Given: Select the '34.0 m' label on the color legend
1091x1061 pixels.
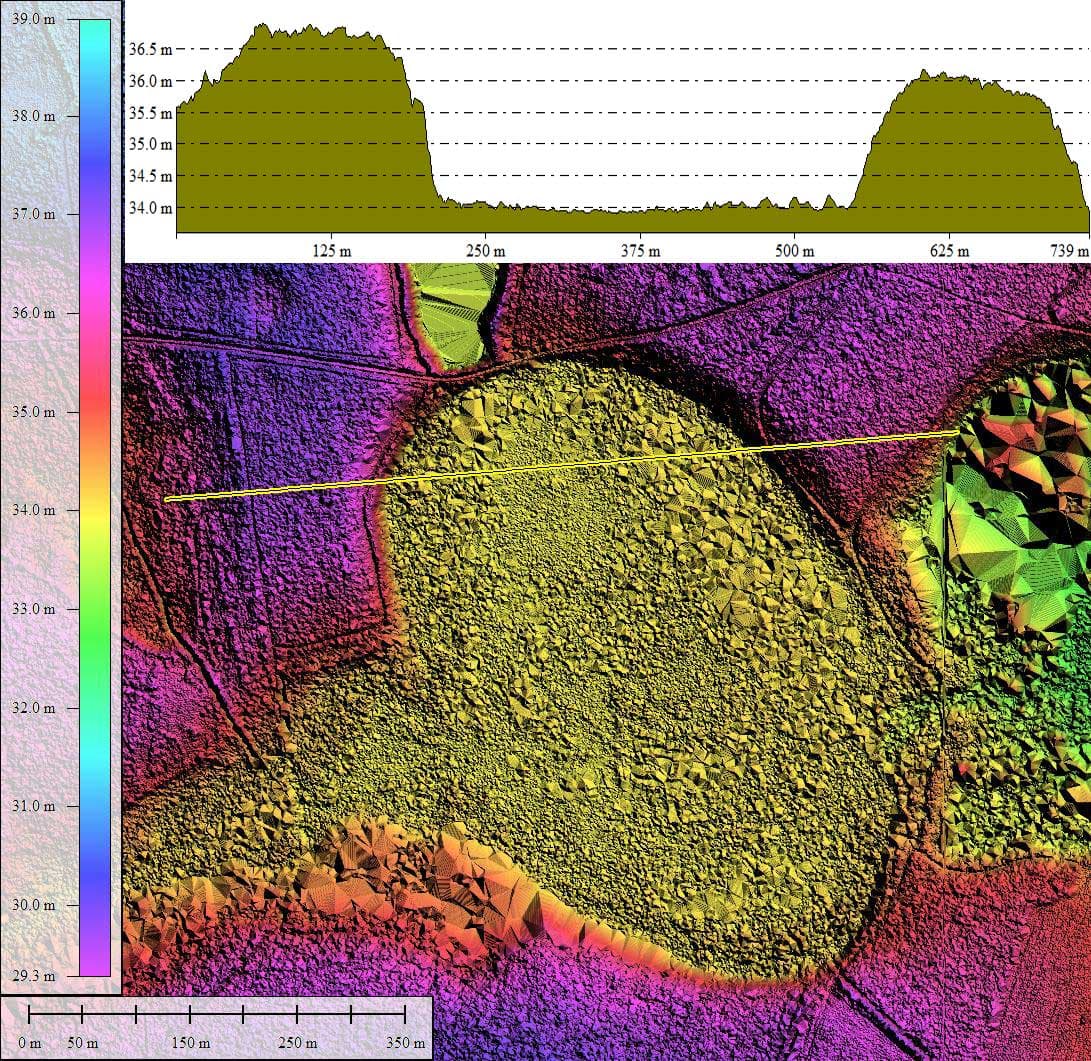Looking at the screenshot, I should click(x=33, y=510).
